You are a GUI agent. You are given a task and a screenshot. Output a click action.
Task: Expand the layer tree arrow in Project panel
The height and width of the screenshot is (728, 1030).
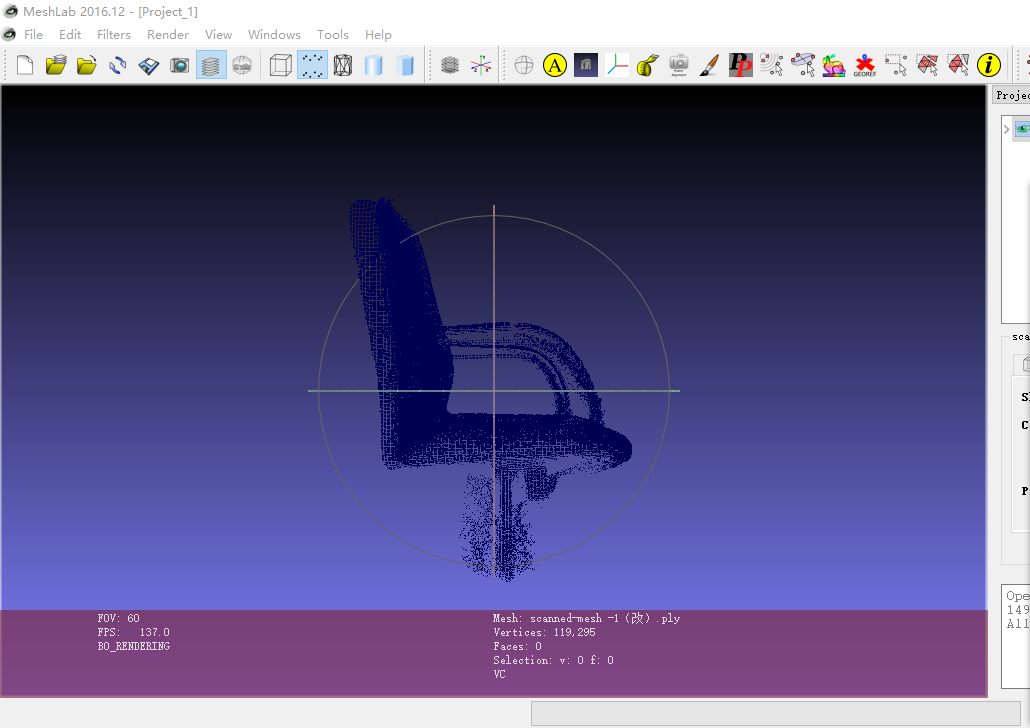[x=1006, y=129]
